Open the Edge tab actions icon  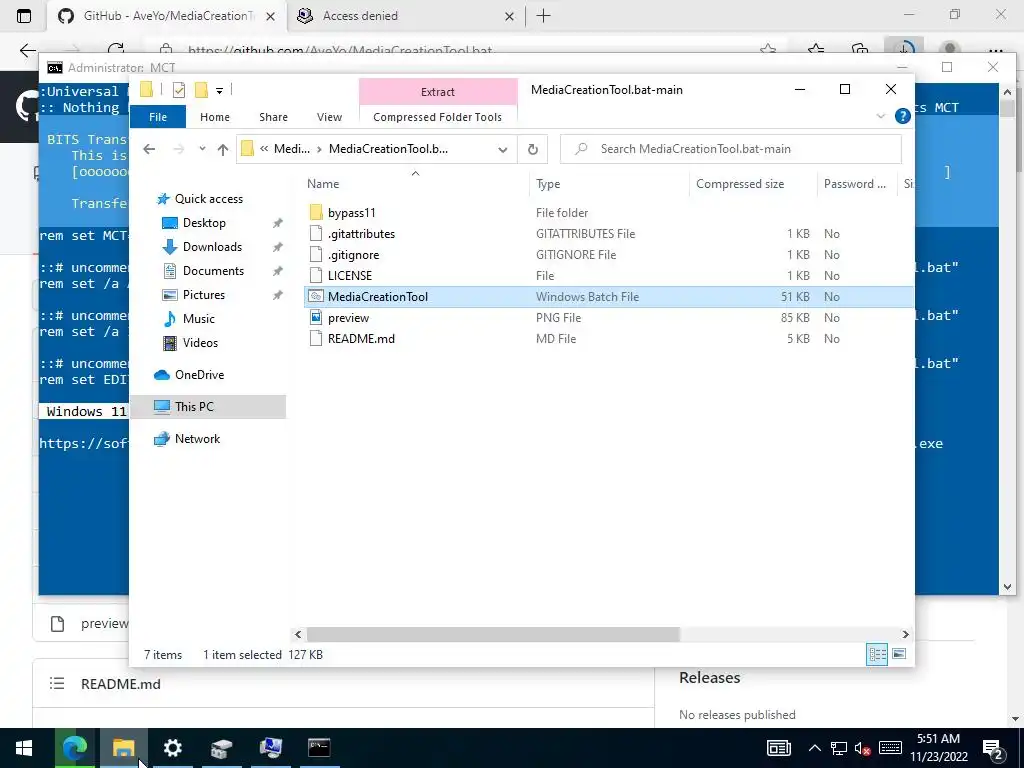24,16
